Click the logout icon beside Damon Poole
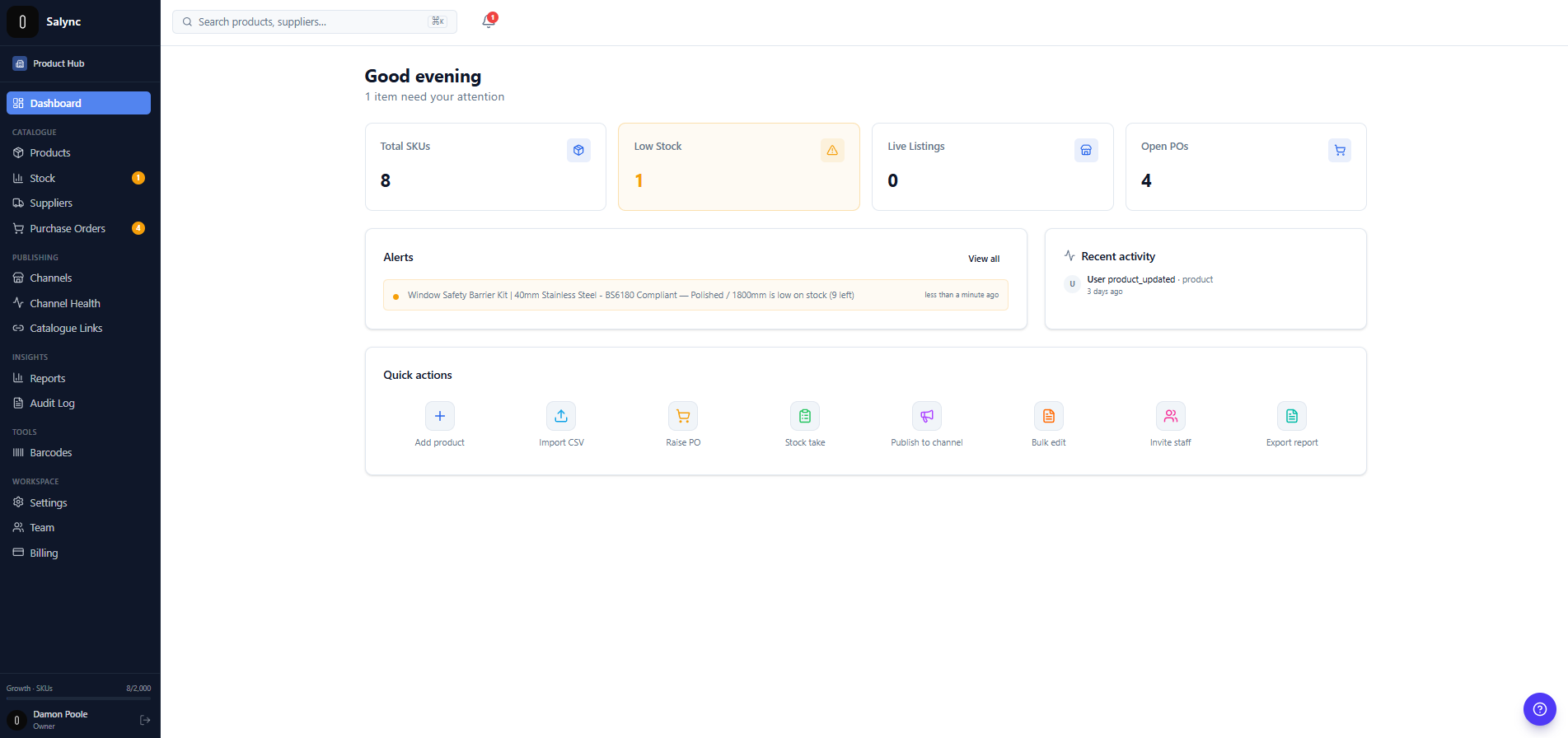 click(145, 720)
